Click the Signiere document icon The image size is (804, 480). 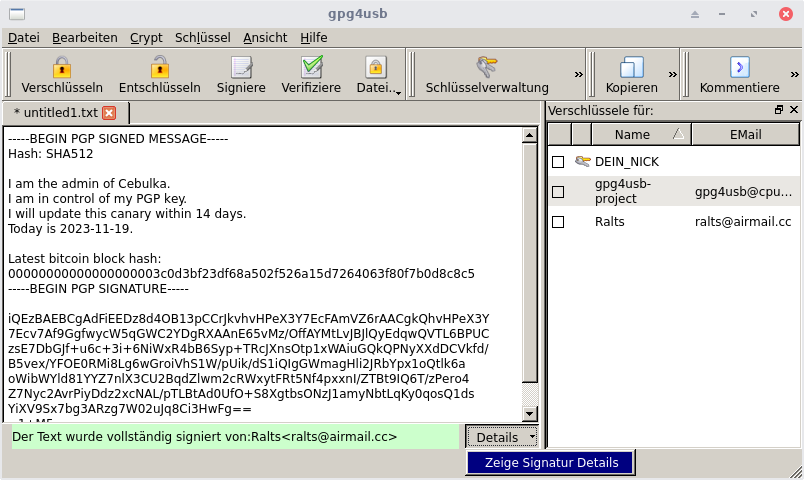(242, 67)
